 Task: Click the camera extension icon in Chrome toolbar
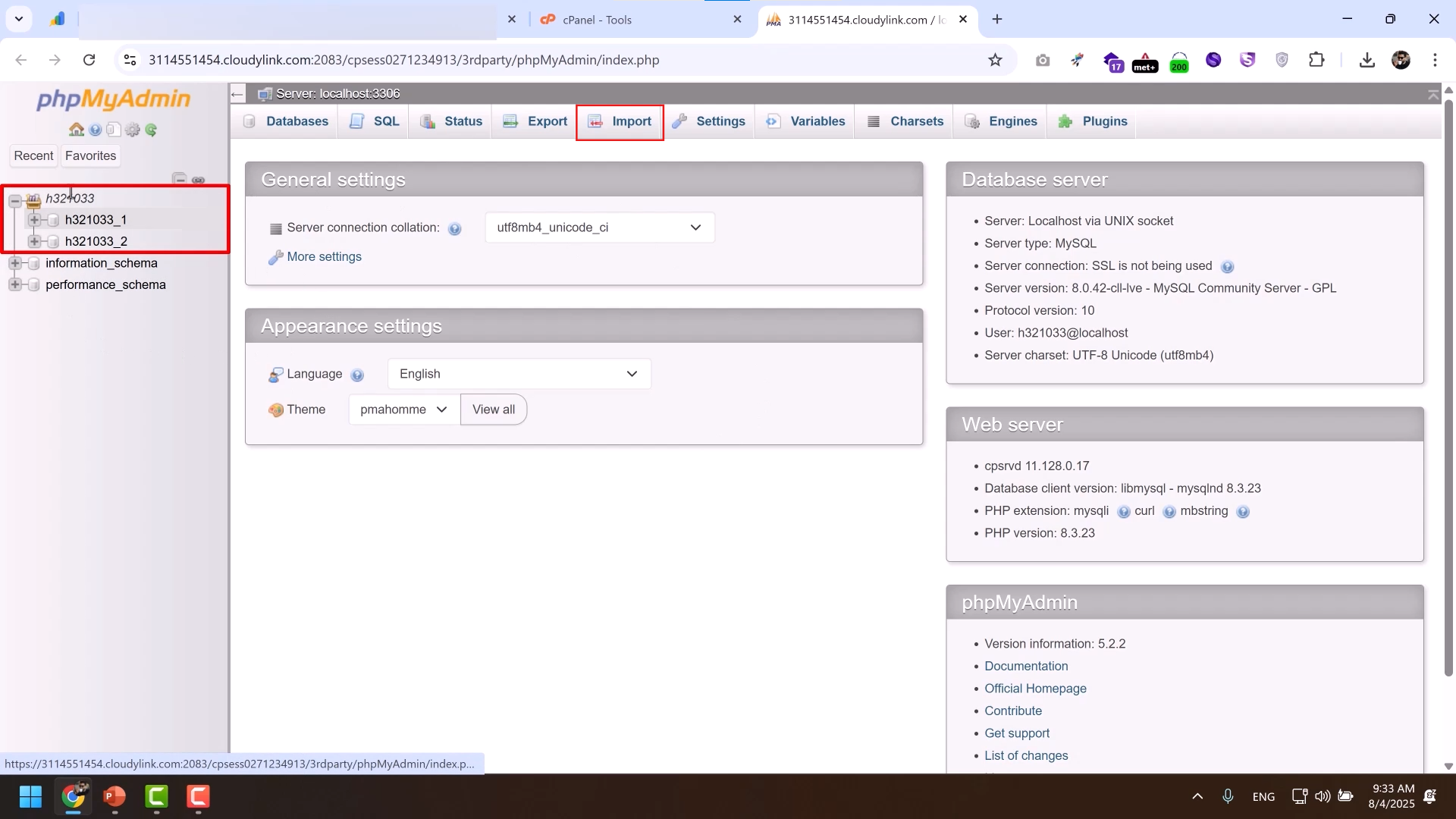coord(1043,60)
